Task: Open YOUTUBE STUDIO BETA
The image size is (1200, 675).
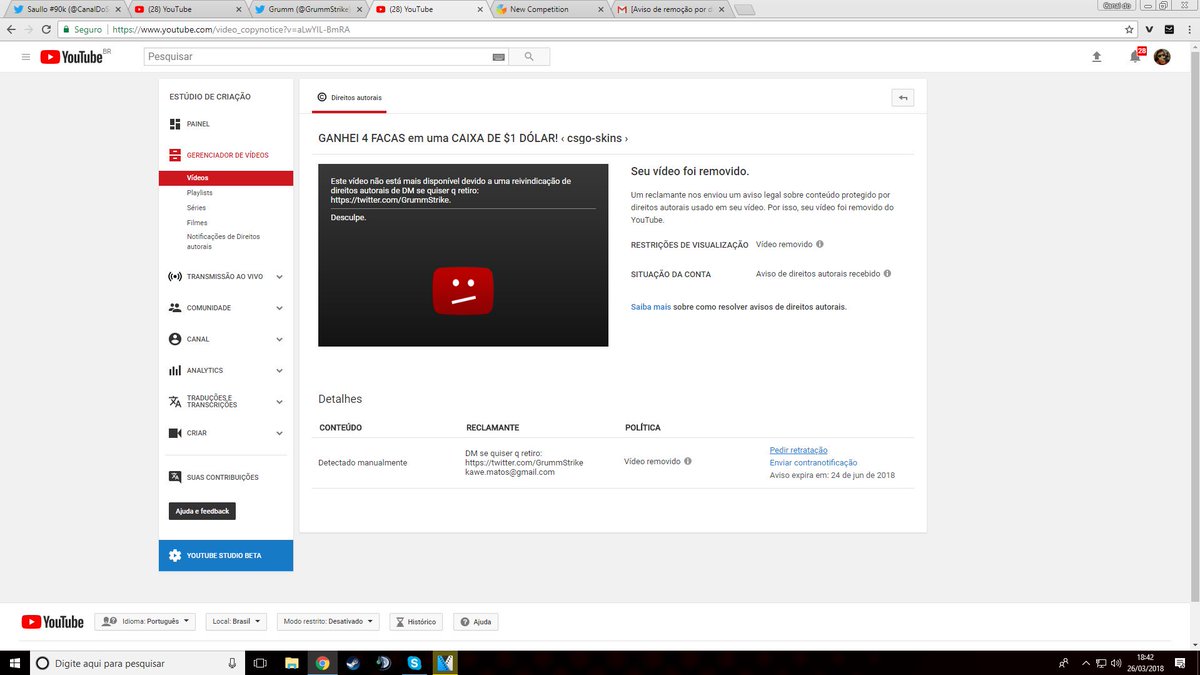Action: coord(225,555)
